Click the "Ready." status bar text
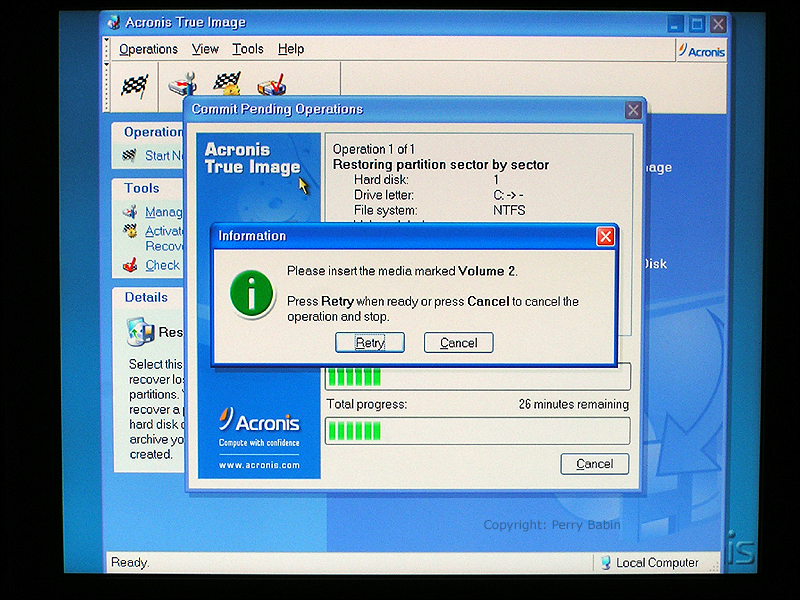 click(130, 562)
